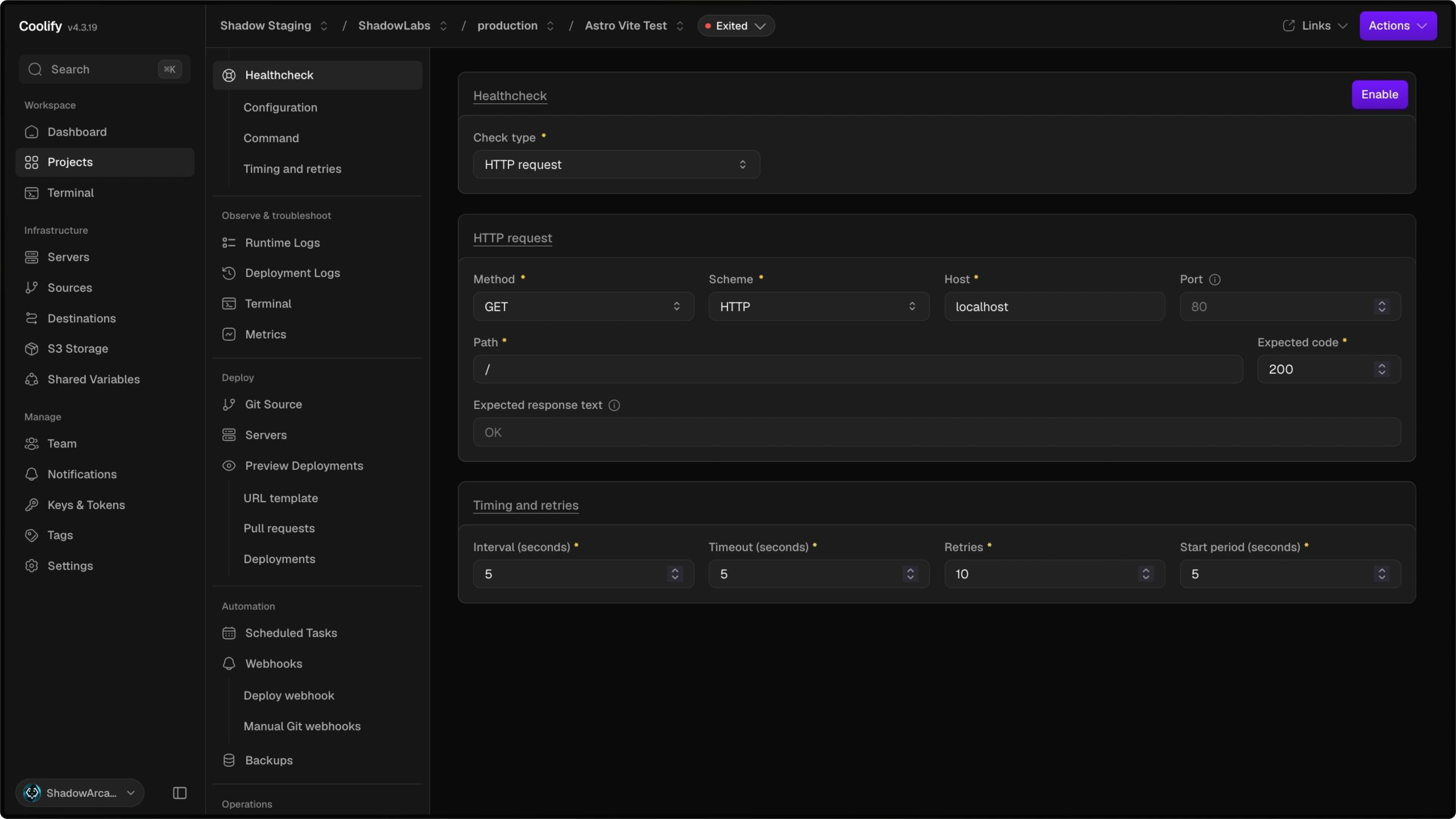This screenshot has height=819, width=1456.
Task: Click the Timing and retries section heading
Action: [526, 505]
